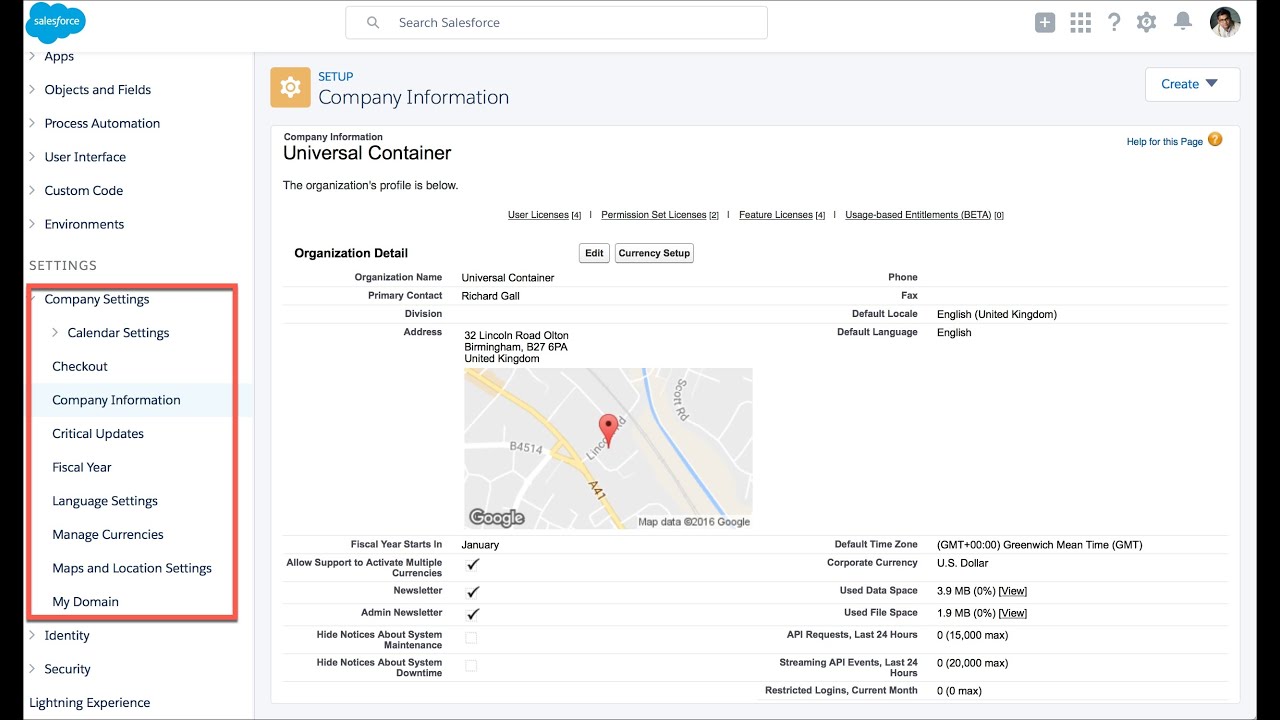Open Fiscal Year in sidebar
The width and height of the screenshot is (1280, 720).
(x=82, y=467)
